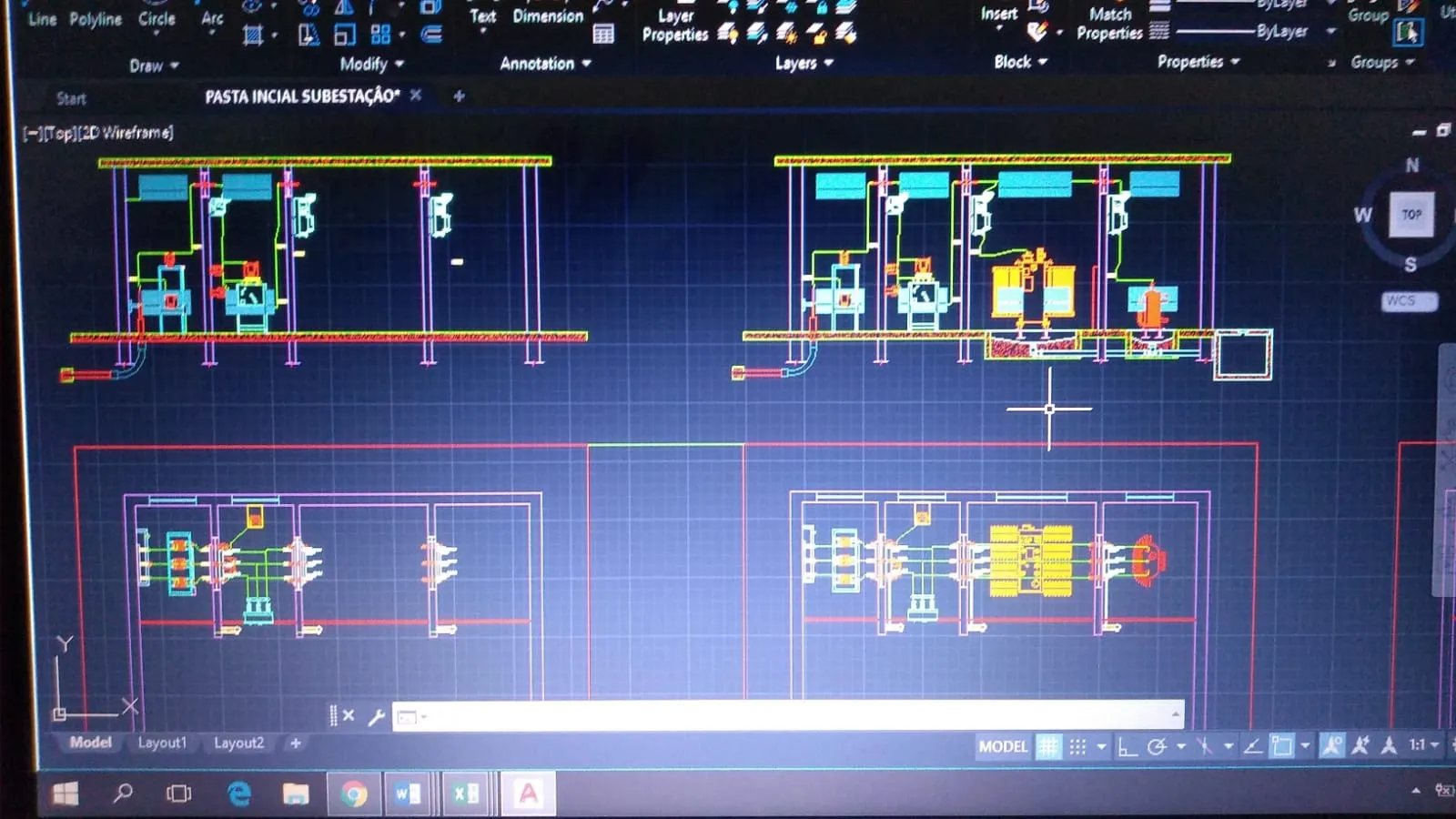Image resolution: width=1456 pixels, height=819 pixels.
Task: Open Layer Properties manager
Action: [x=674, y=25]
